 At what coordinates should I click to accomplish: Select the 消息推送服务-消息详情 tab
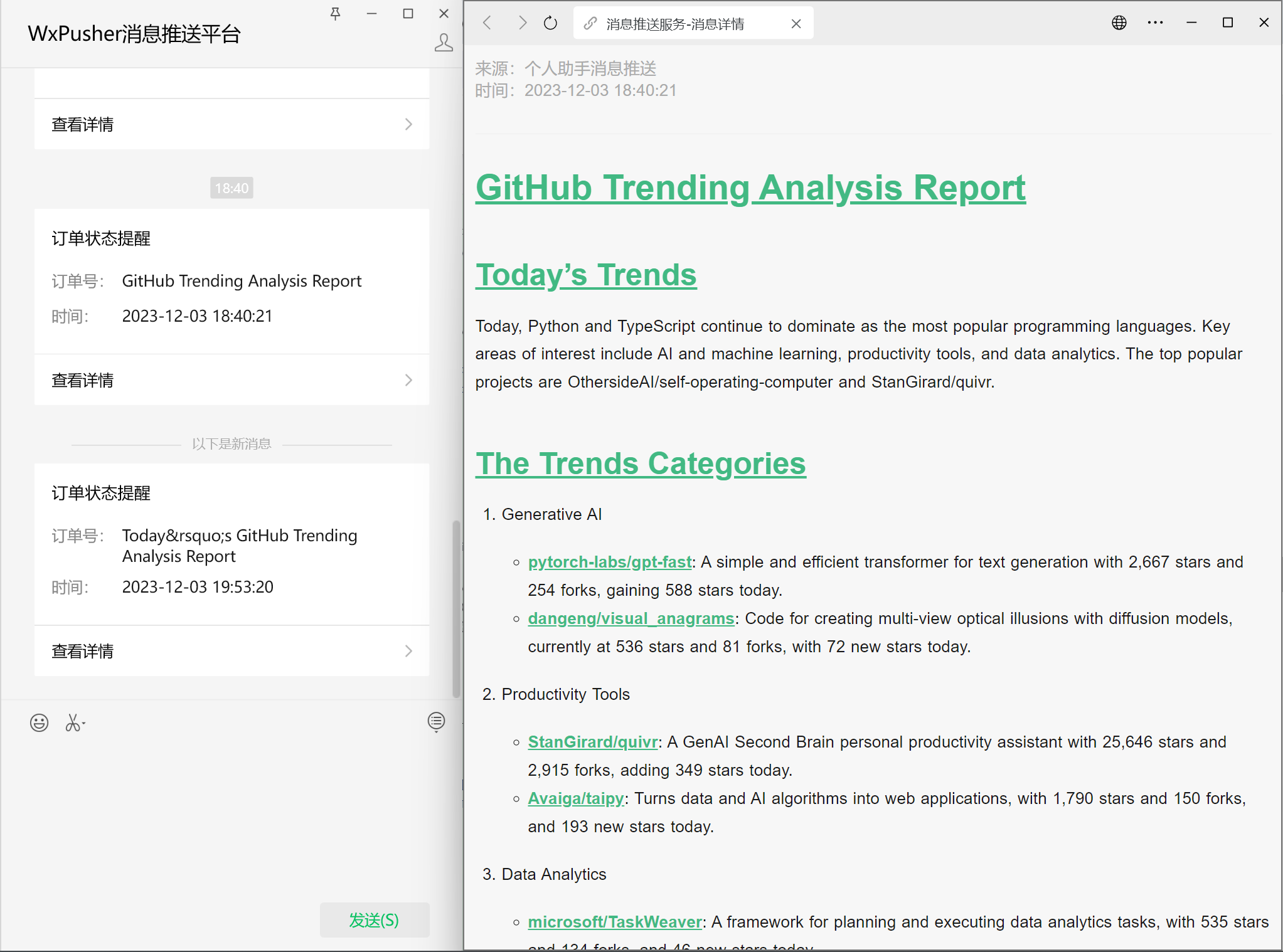[674, 24]
